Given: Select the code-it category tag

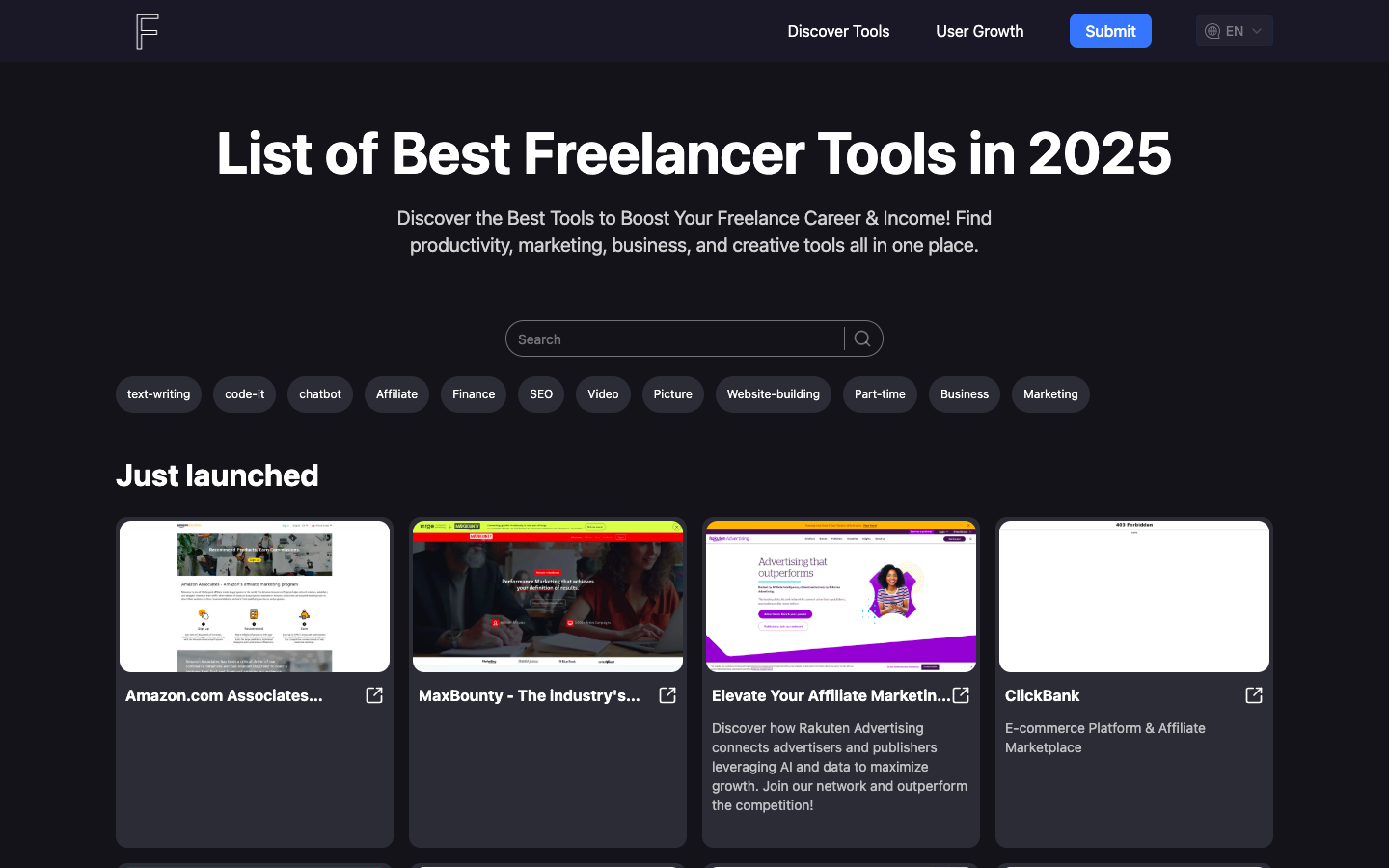Looking at the screenshot, I should click(244, 394).
